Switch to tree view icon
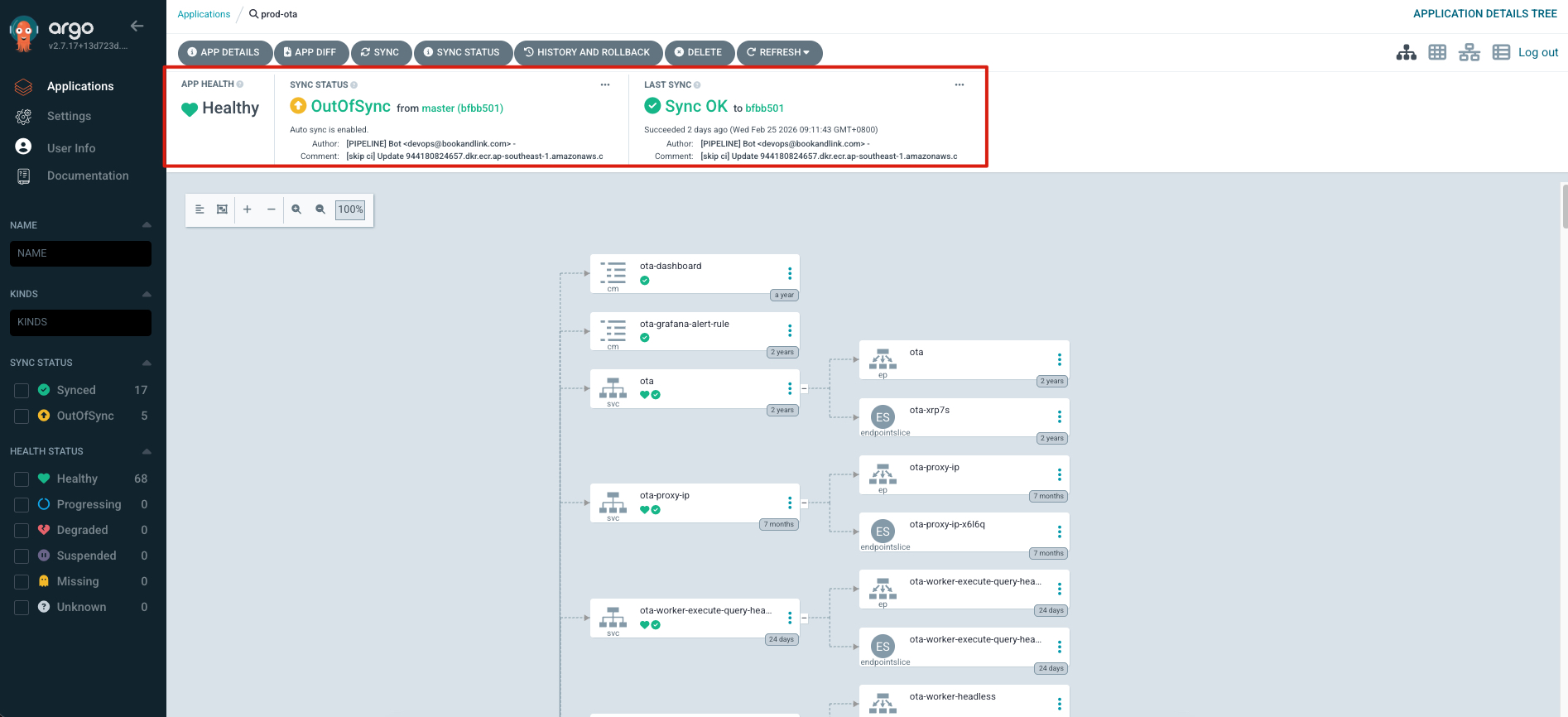This screenshot has height=717, width=1568. [x=1406, y=52]
